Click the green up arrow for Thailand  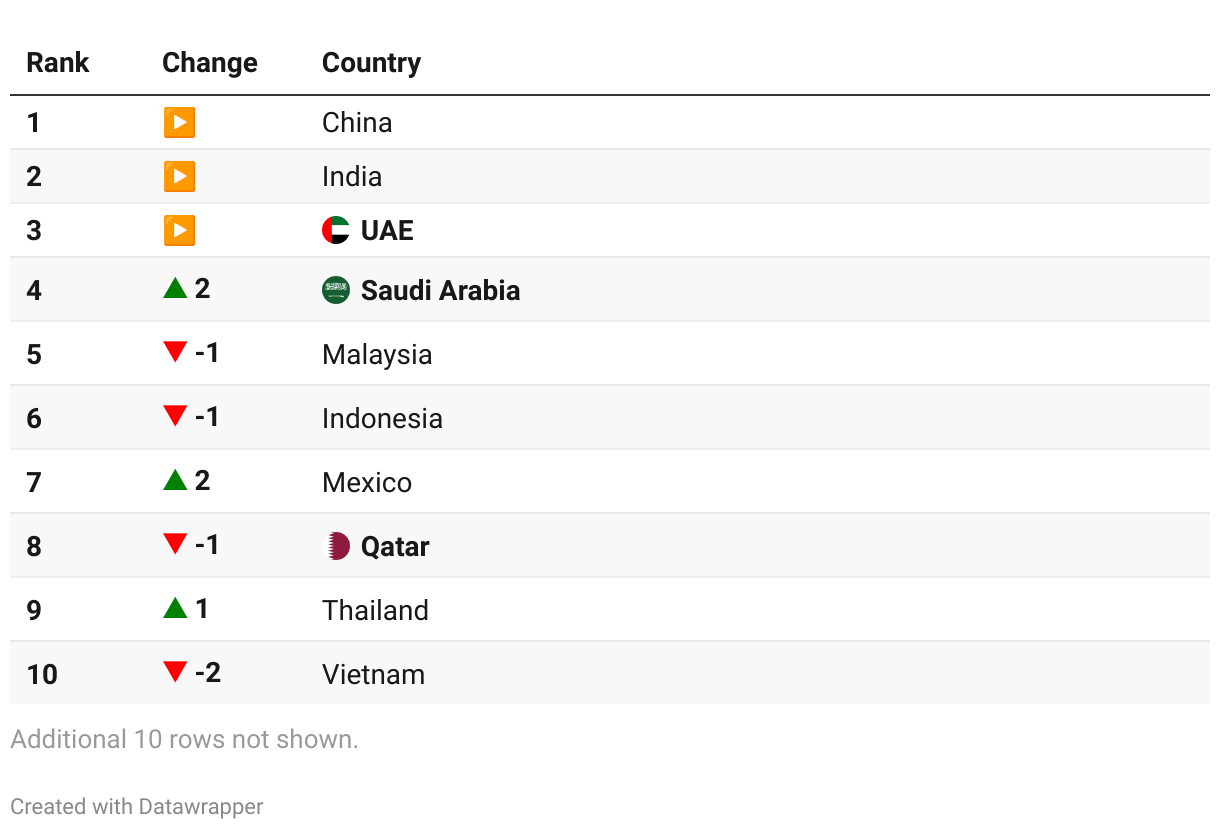pos(175,608)
